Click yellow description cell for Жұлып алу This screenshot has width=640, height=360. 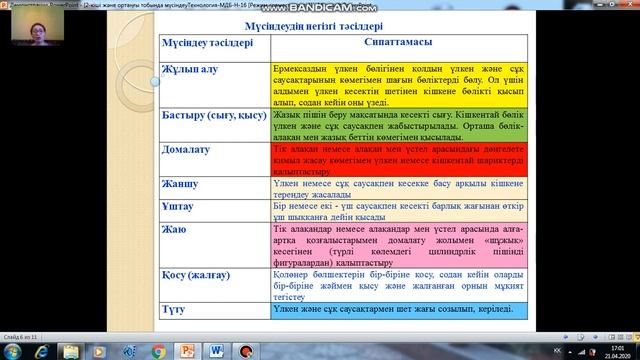pyautogui.click(x=399, y=85)
